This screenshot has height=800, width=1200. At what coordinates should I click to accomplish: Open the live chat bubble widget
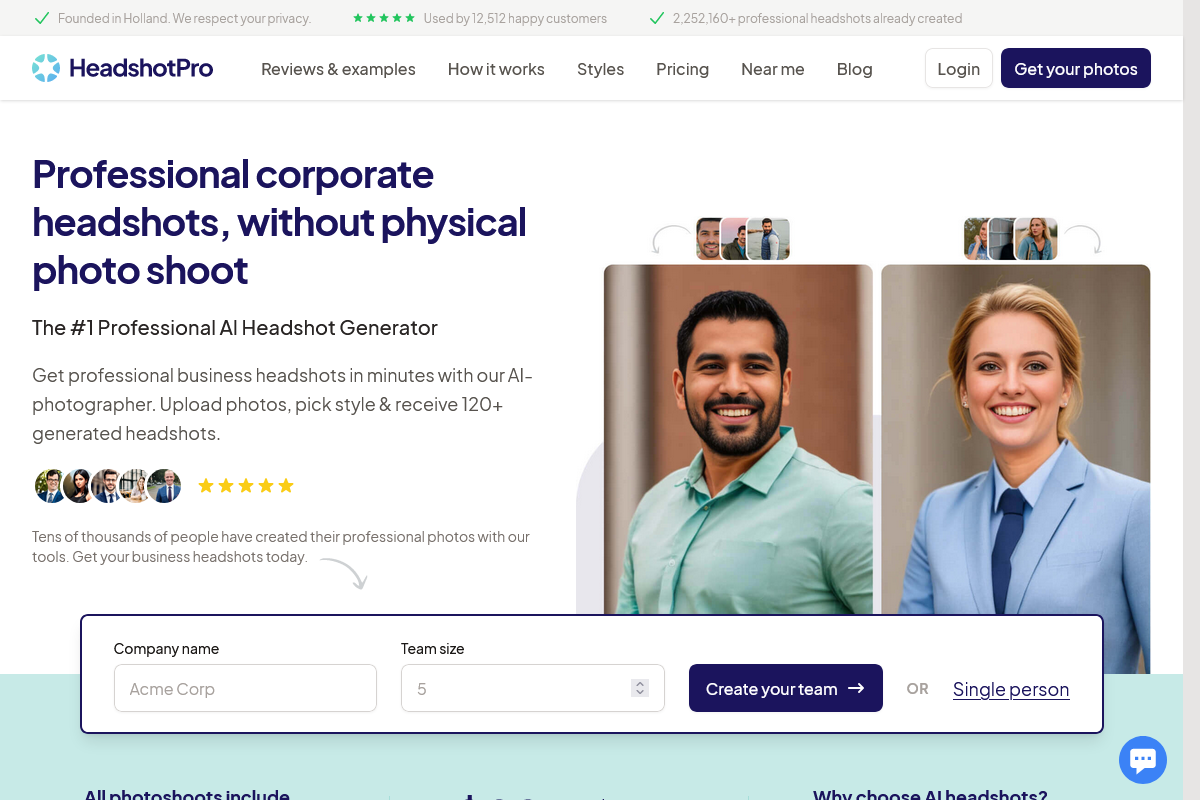pos(1142,760)
